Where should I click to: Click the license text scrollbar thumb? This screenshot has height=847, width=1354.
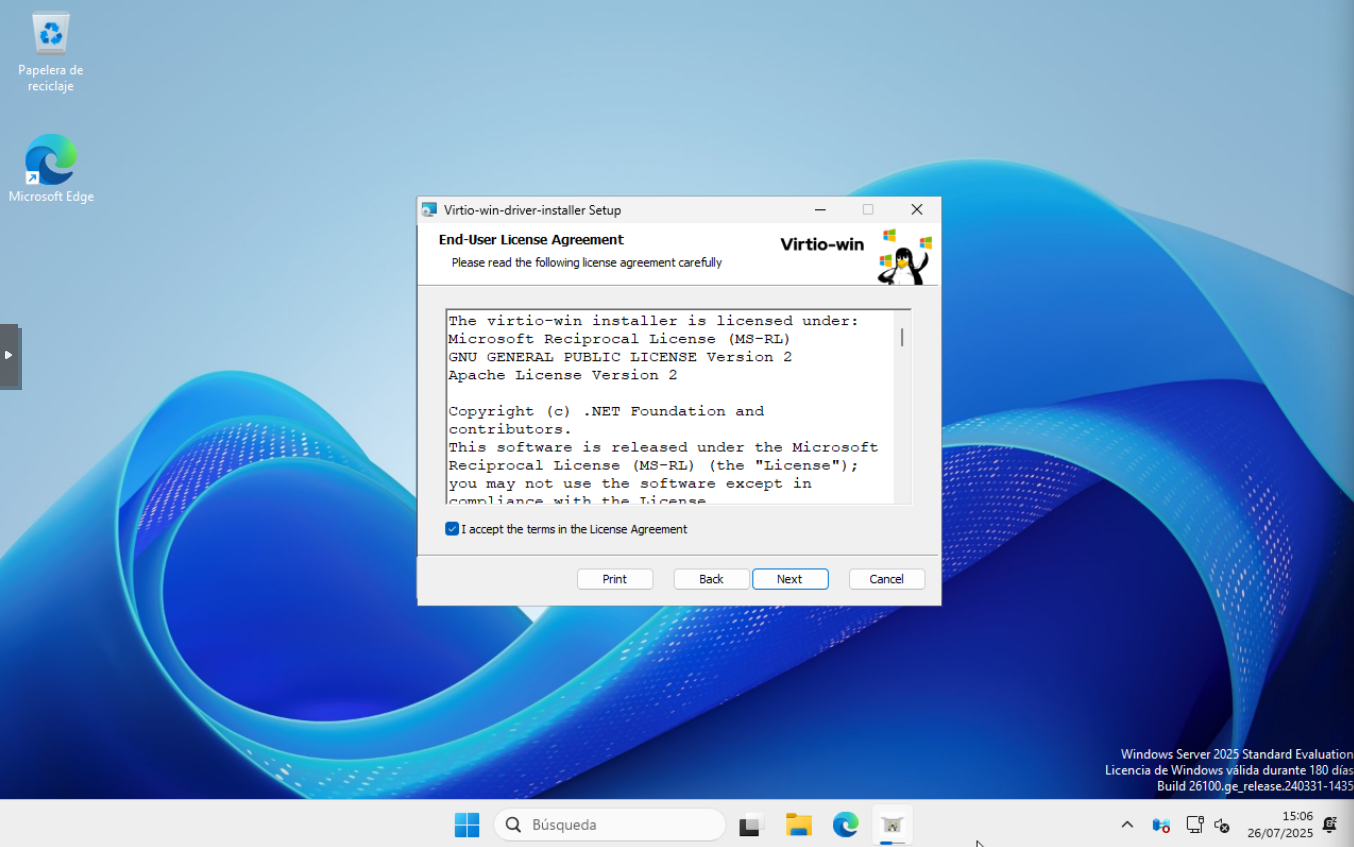(902, 337)
